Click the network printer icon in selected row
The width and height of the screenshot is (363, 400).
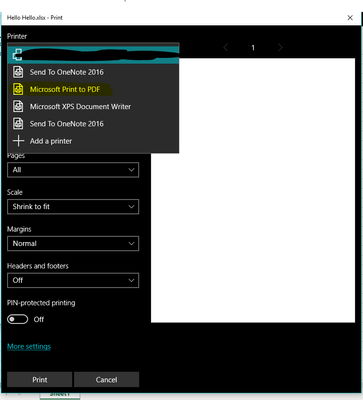coord(17,54)
